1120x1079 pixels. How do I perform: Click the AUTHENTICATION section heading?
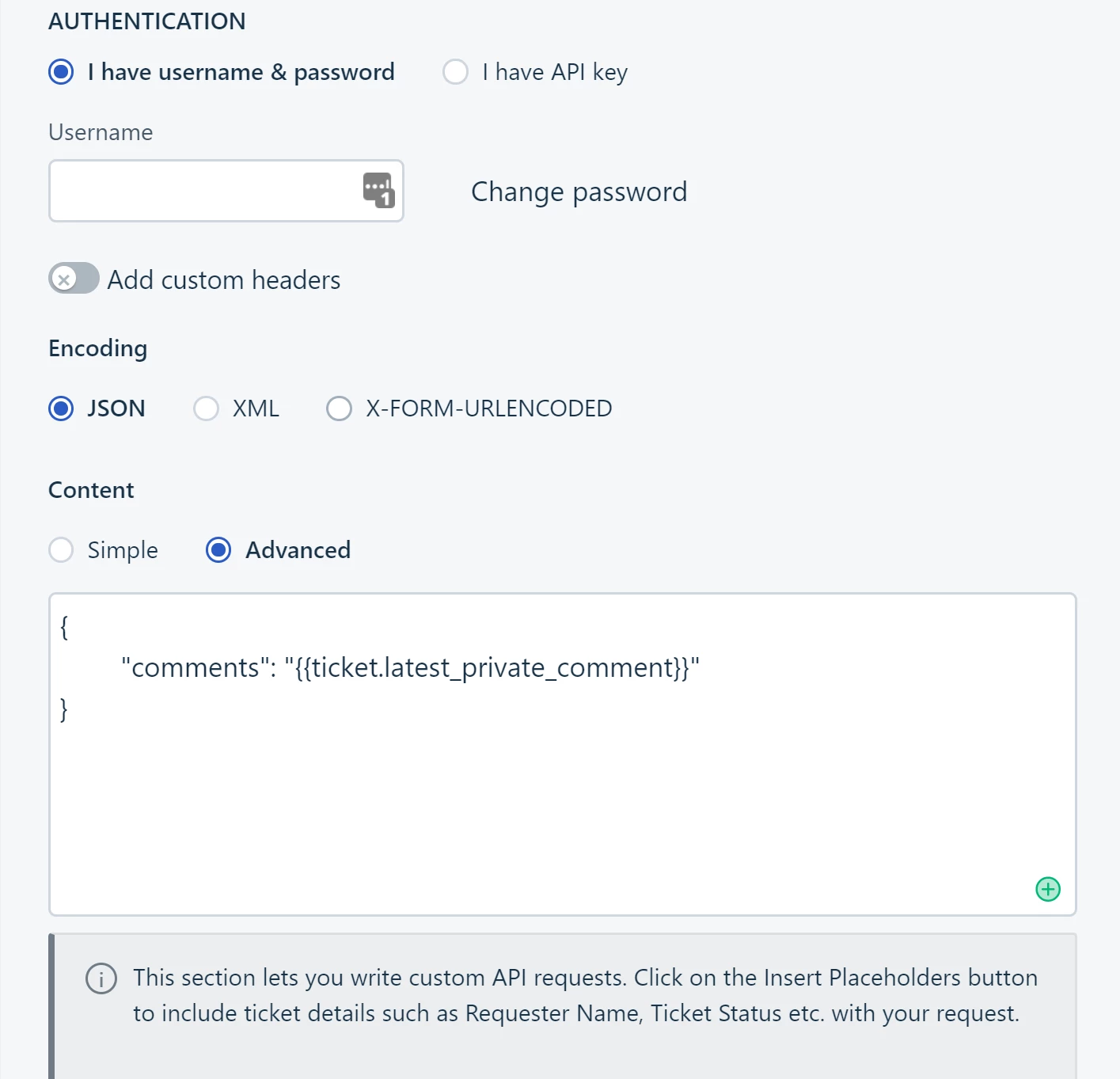pos(147,21)
